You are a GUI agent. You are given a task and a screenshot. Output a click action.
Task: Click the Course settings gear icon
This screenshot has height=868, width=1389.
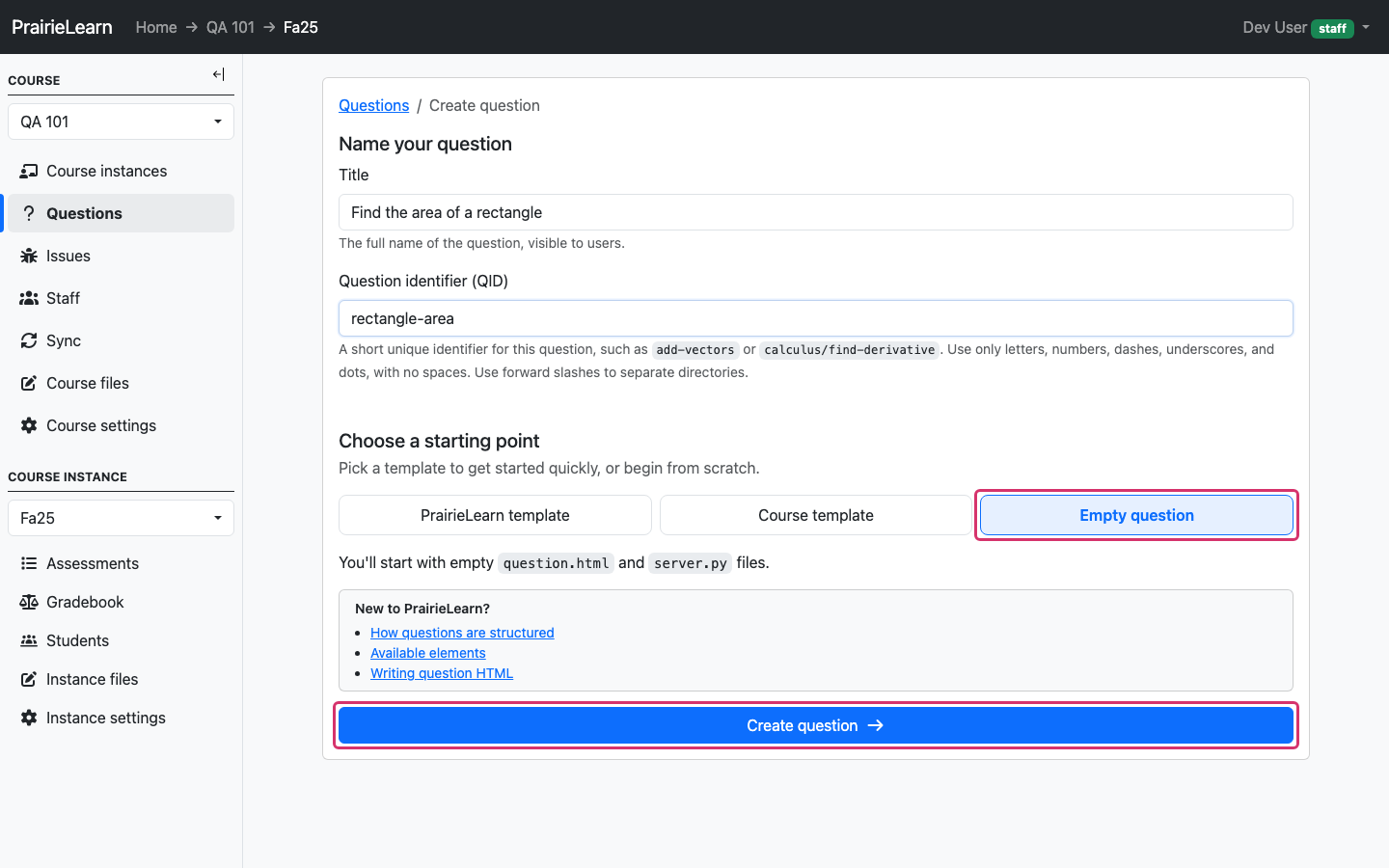click(29, 425)
